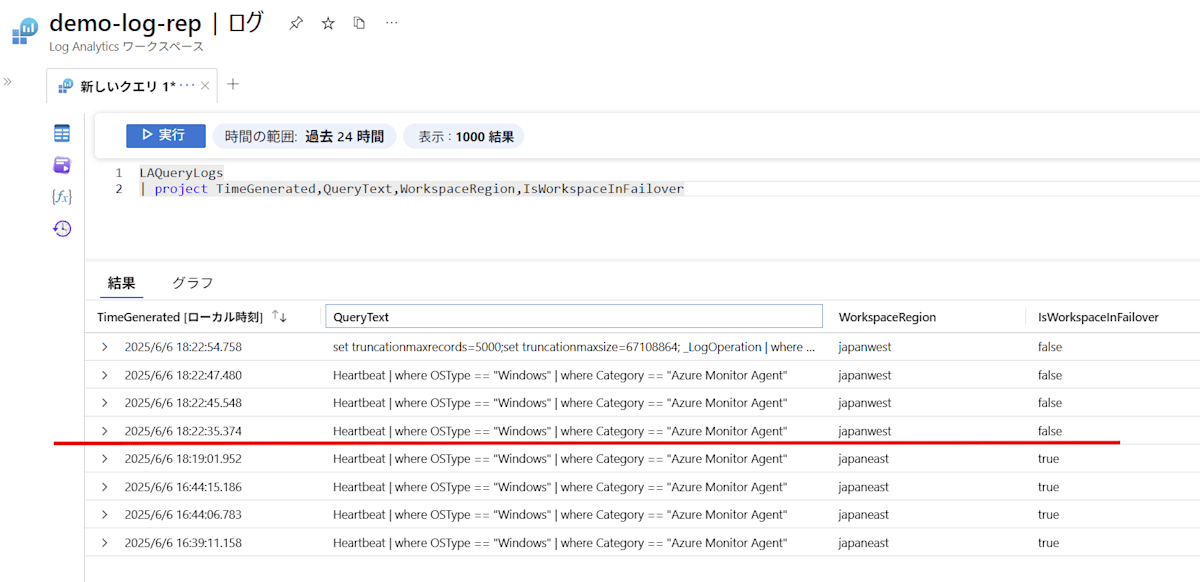Screen dimensions: 1200x582
Task: Change the time range 過去 24 時間
Action: coord(304,136)
